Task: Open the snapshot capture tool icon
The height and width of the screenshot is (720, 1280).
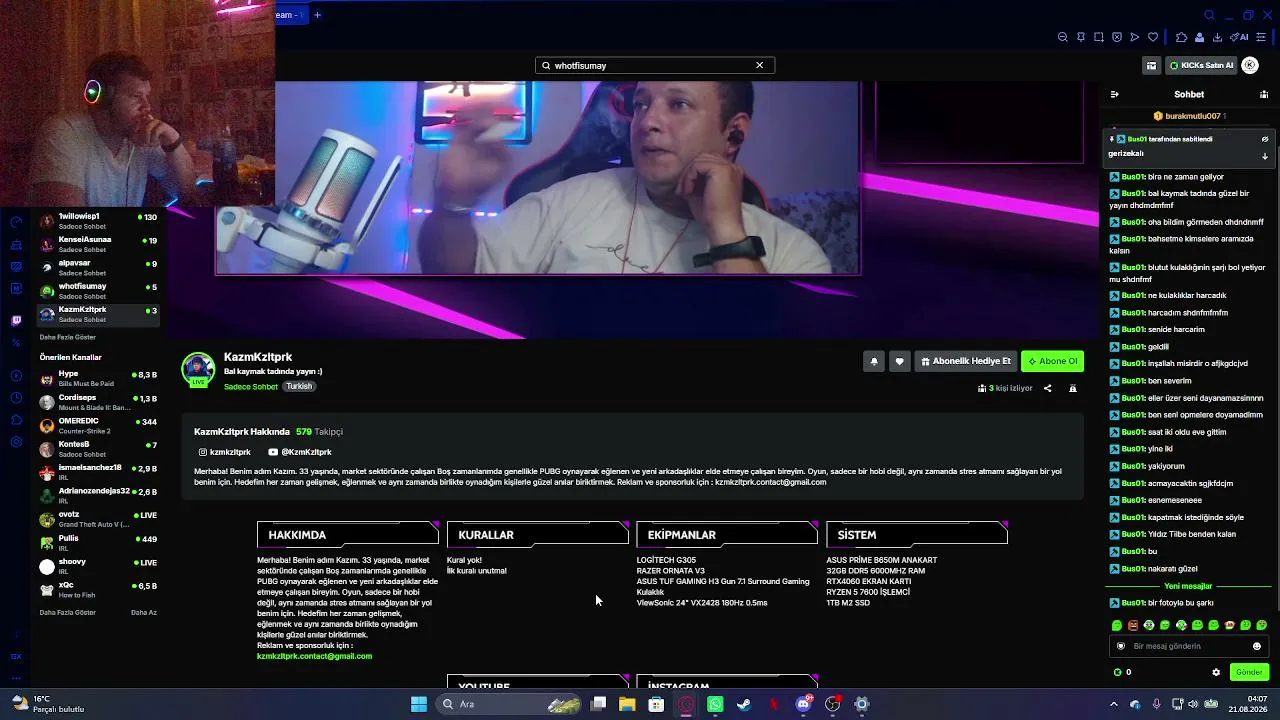Action: coord(1099,37)
